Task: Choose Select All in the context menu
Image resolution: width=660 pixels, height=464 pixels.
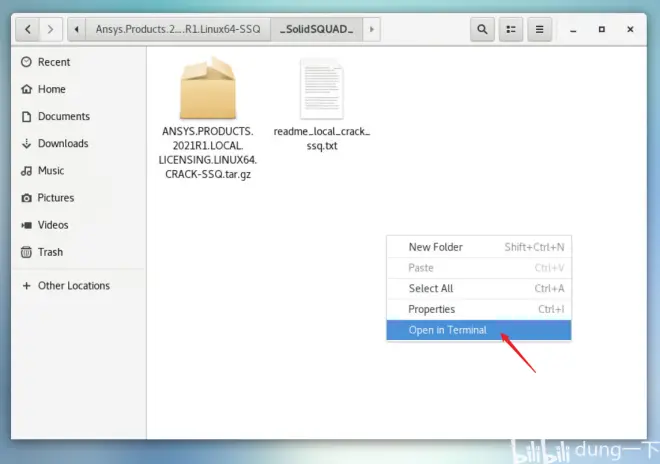Action: pos(479,288)
